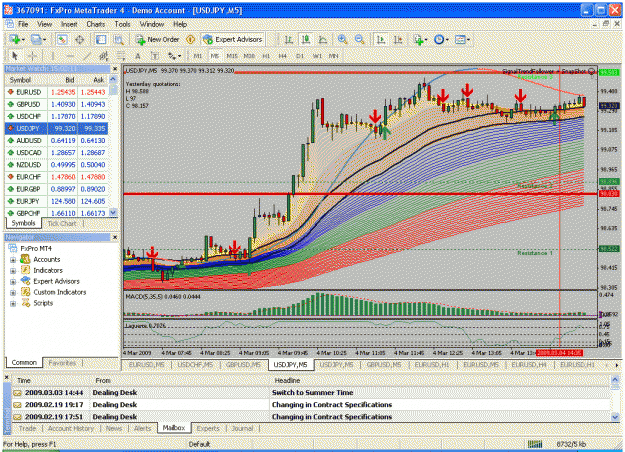The width and height of the screenshot is (625, 452).
Task: Select the Text Label tool
Action: coord(155,56)
